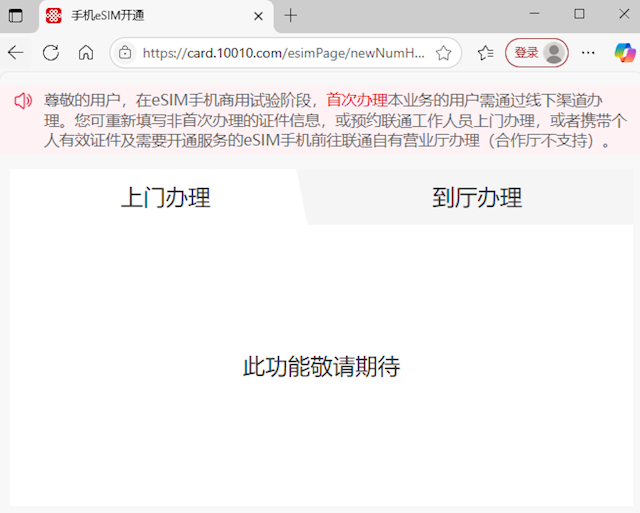The width and height of the screenshot is (640, 513).
Task: Open the tab actions sidebar icon
Action: 16,16
